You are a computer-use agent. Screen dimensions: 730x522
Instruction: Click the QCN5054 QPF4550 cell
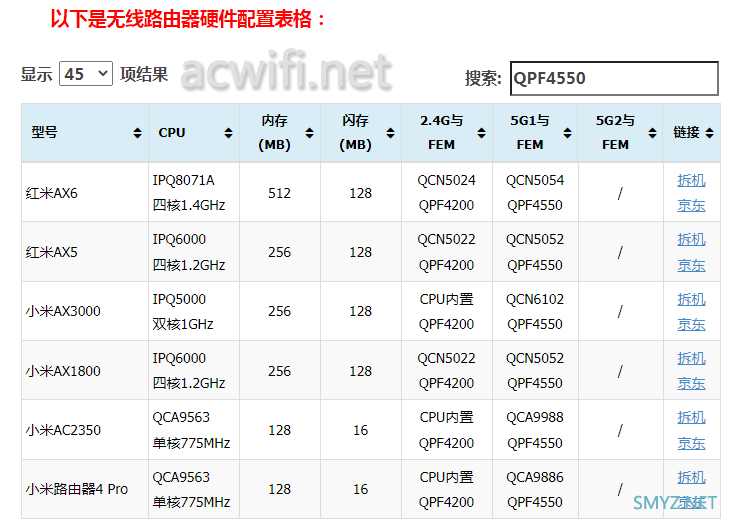point(535,192)
